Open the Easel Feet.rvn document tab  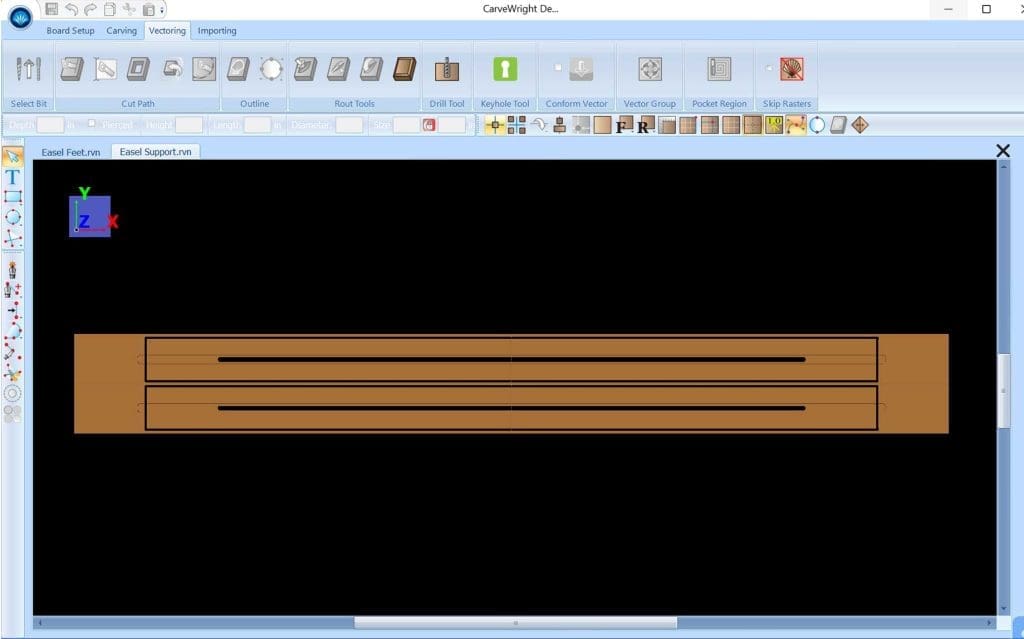coord(70,152)
